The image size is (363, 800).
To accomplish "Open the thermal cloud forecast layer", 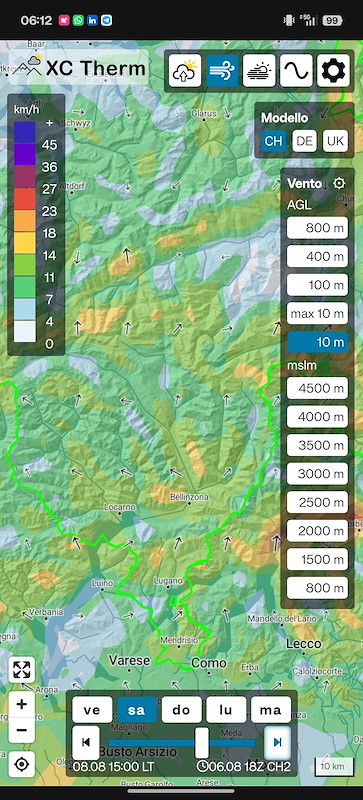I will [x=185, y=71].
